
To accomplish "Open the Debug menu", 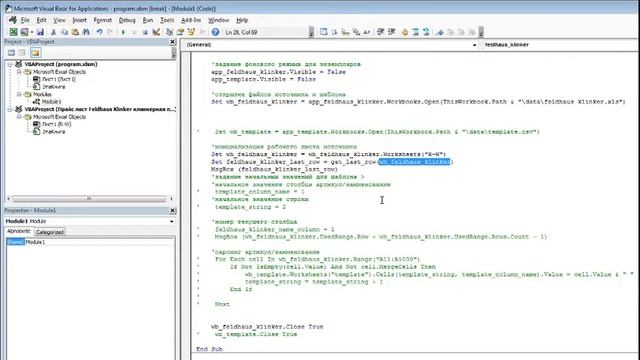I will pyautogui.click(x=127, y=20).
